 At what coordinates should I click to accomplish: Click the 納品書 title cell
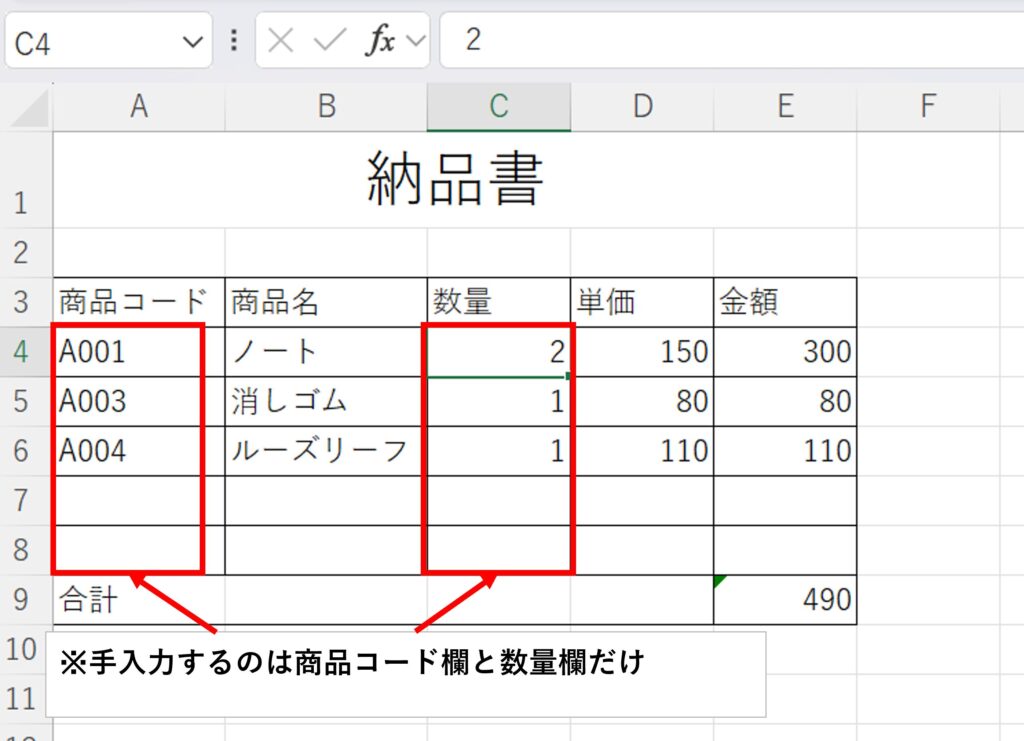click(455, 180)
